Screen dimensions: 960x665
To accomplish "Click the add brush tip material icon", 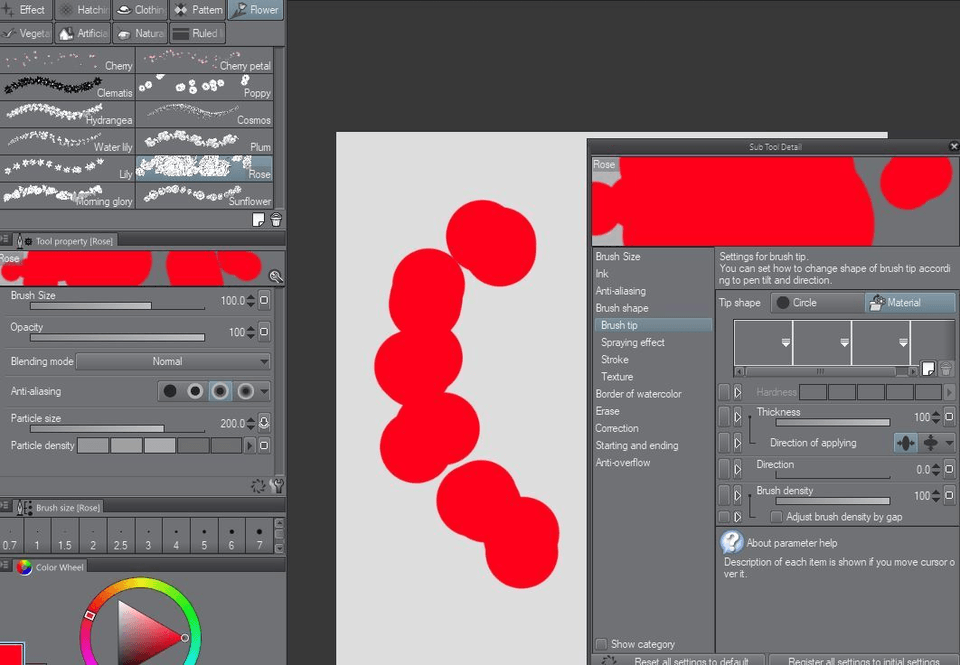I will point(927,369).
